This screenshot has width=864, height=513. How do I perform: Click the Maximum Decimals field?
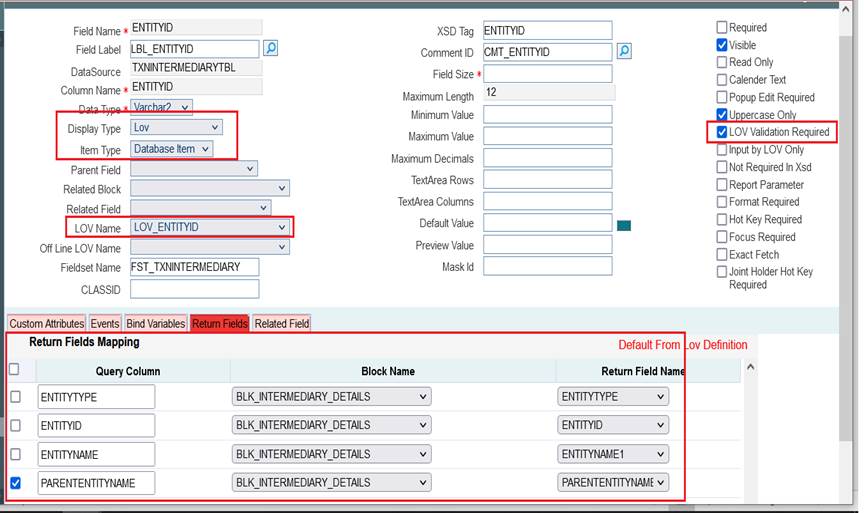click(548, 158)
